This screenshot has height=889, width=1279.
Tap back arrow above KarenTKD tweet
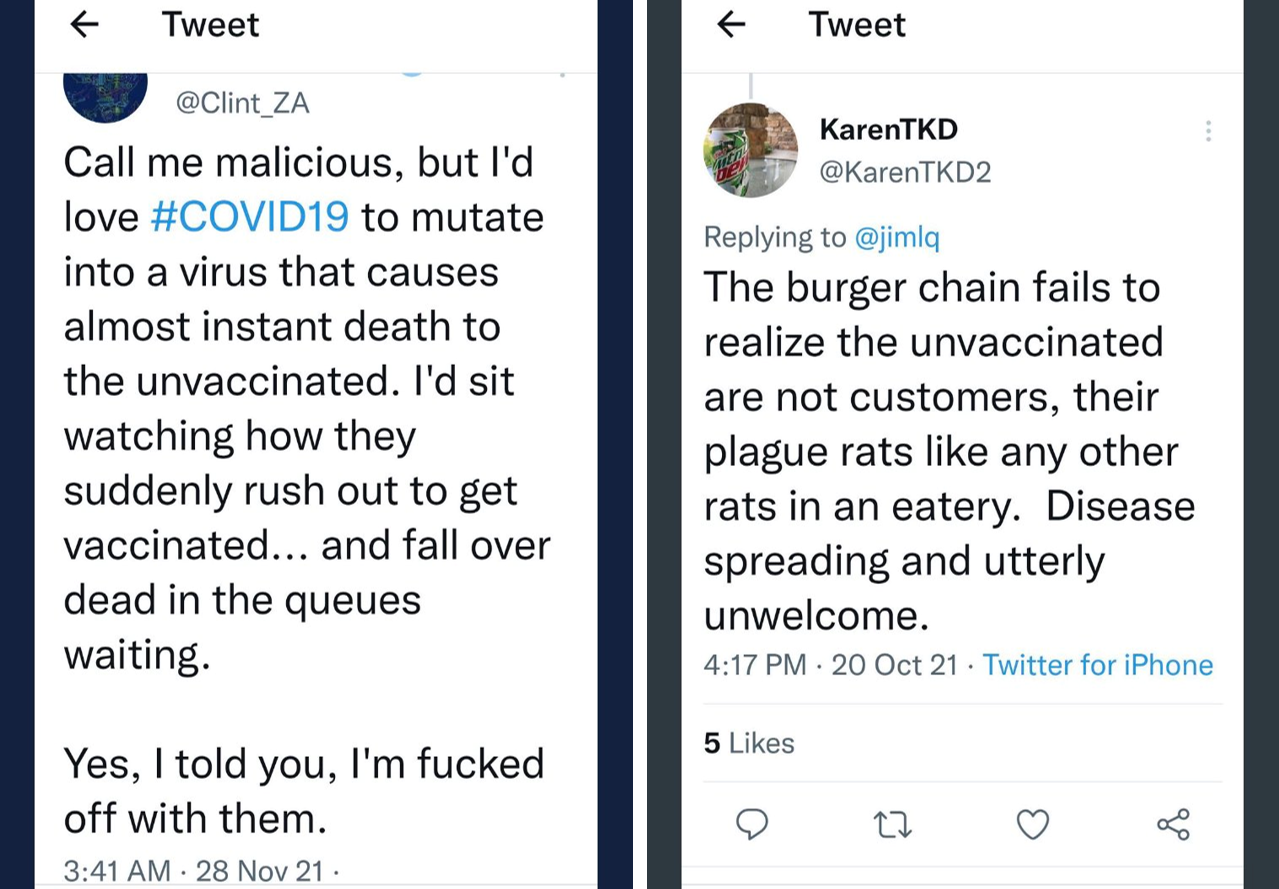tap(732, 26)
